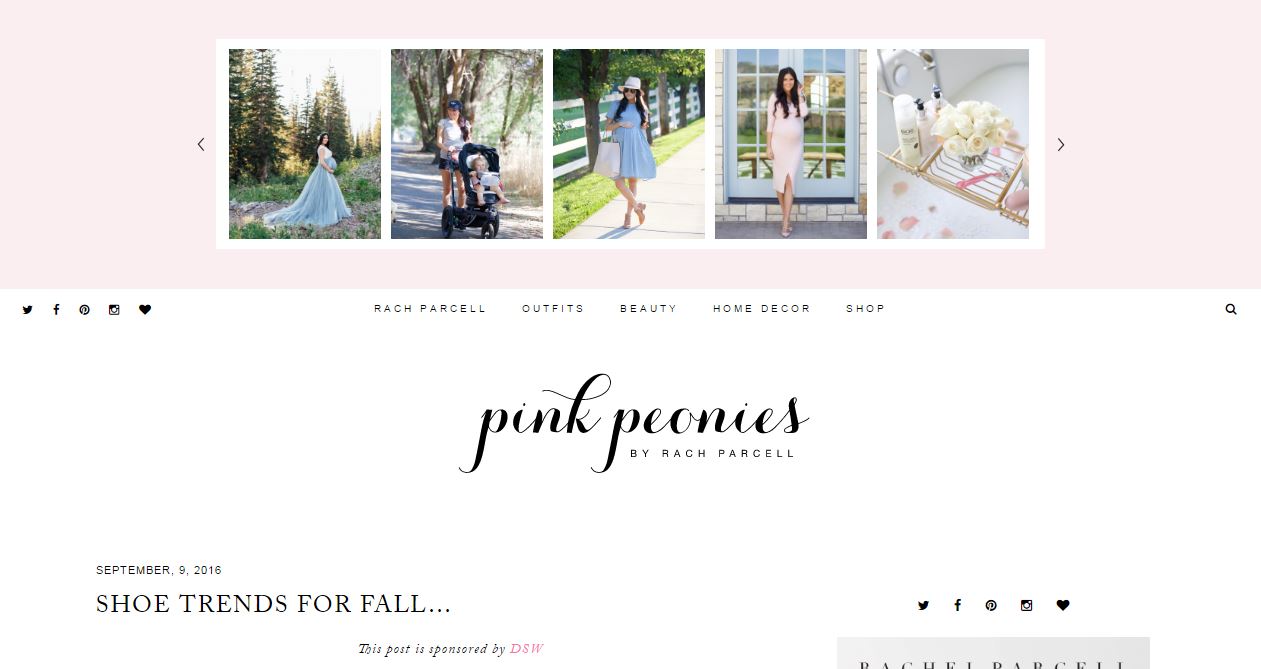Select the Home Decor menu item
The width and height of the screenshot is (1261, 669).
click(x=762, y=309)
